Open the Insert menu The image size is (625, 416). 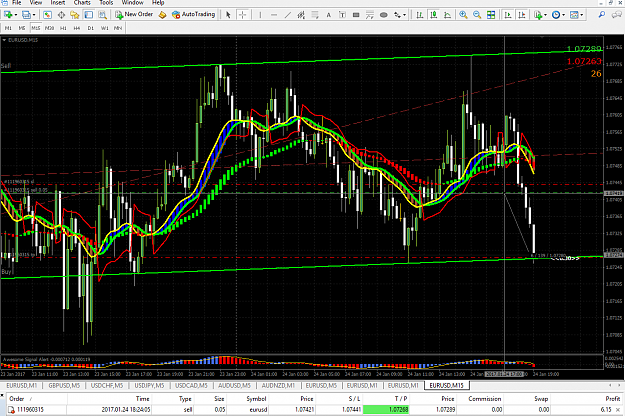tap(58, 3)
